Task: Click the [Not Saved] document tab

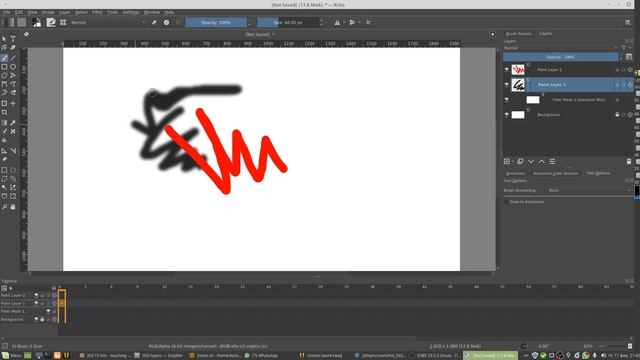Action: point(260,35)
